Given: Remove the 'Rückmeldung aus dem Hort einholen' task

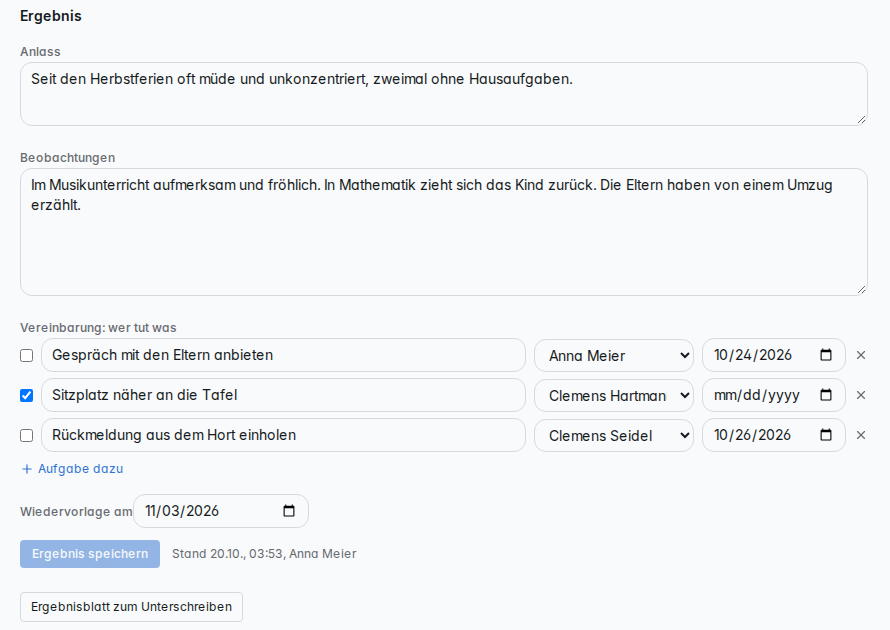Looking at the screenshot, I should pyautogui.click(x=861, y=435).
